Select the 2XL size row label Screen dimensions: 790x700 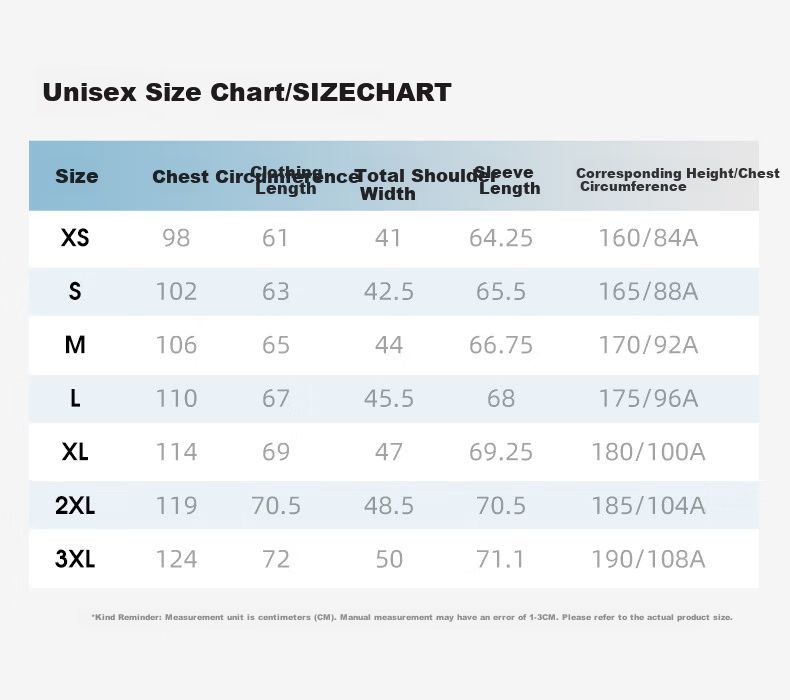(x=75, y=505)
